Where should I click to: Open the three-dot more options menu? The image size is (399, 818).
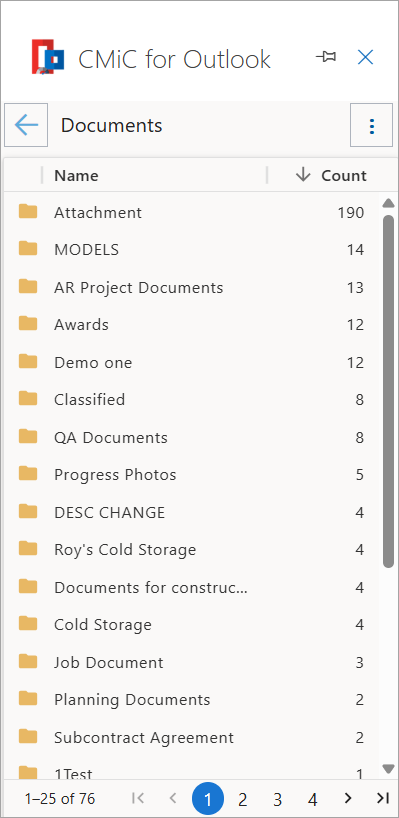coord(371,125)
